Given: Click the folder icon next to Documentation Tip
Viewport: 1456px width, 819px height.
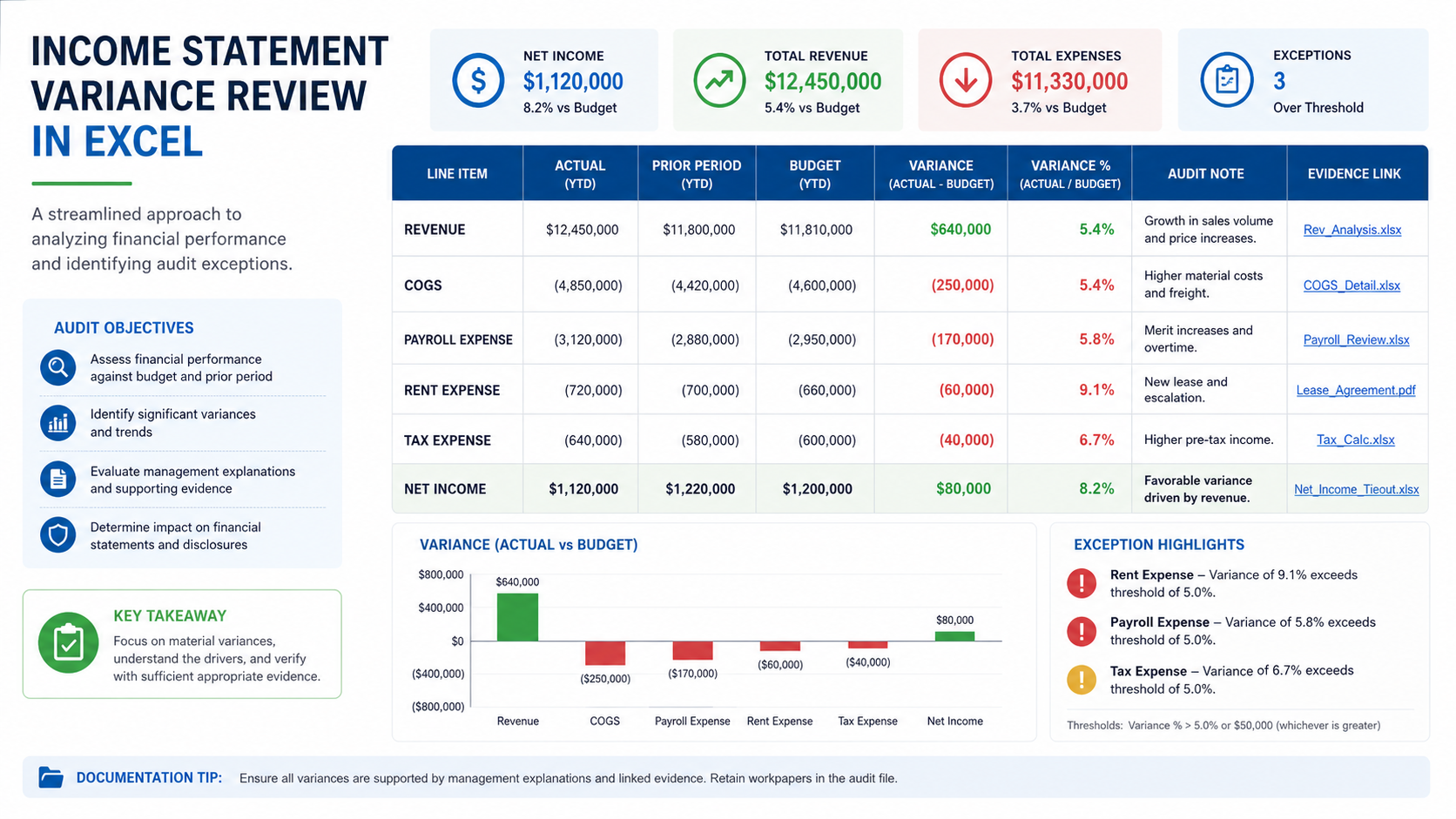Looking at the screenshot, I should [x=51, y=777].
